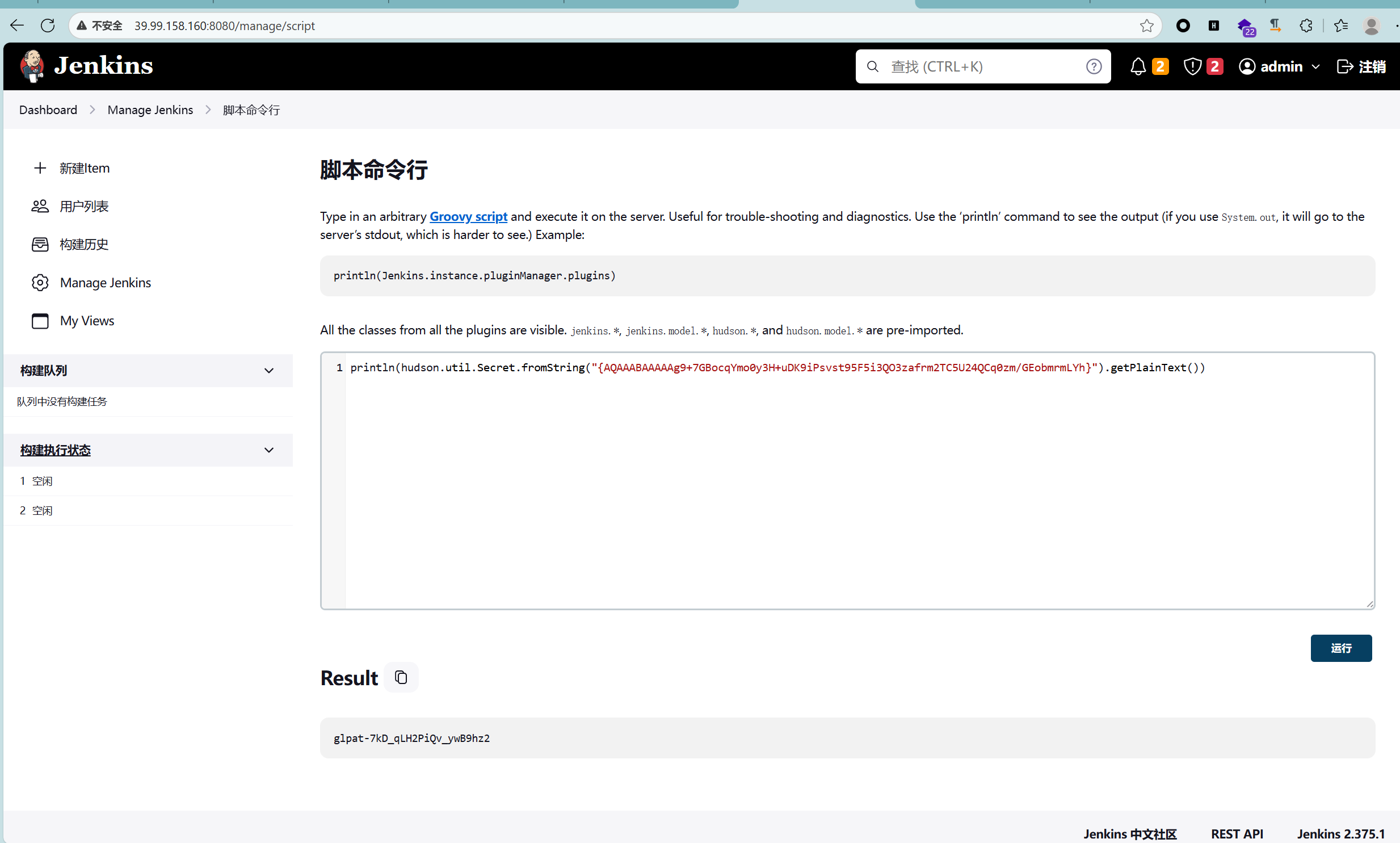Collapse the 构建执行状态 executor status panel
The image size is (1400, 843).
tap(269, 450)
